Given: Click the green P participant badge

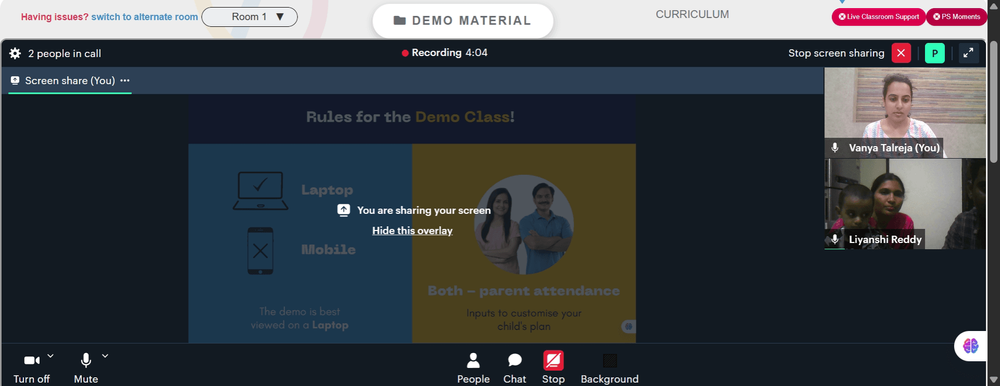Looking at the screenshot, I should tap(934, 54).
